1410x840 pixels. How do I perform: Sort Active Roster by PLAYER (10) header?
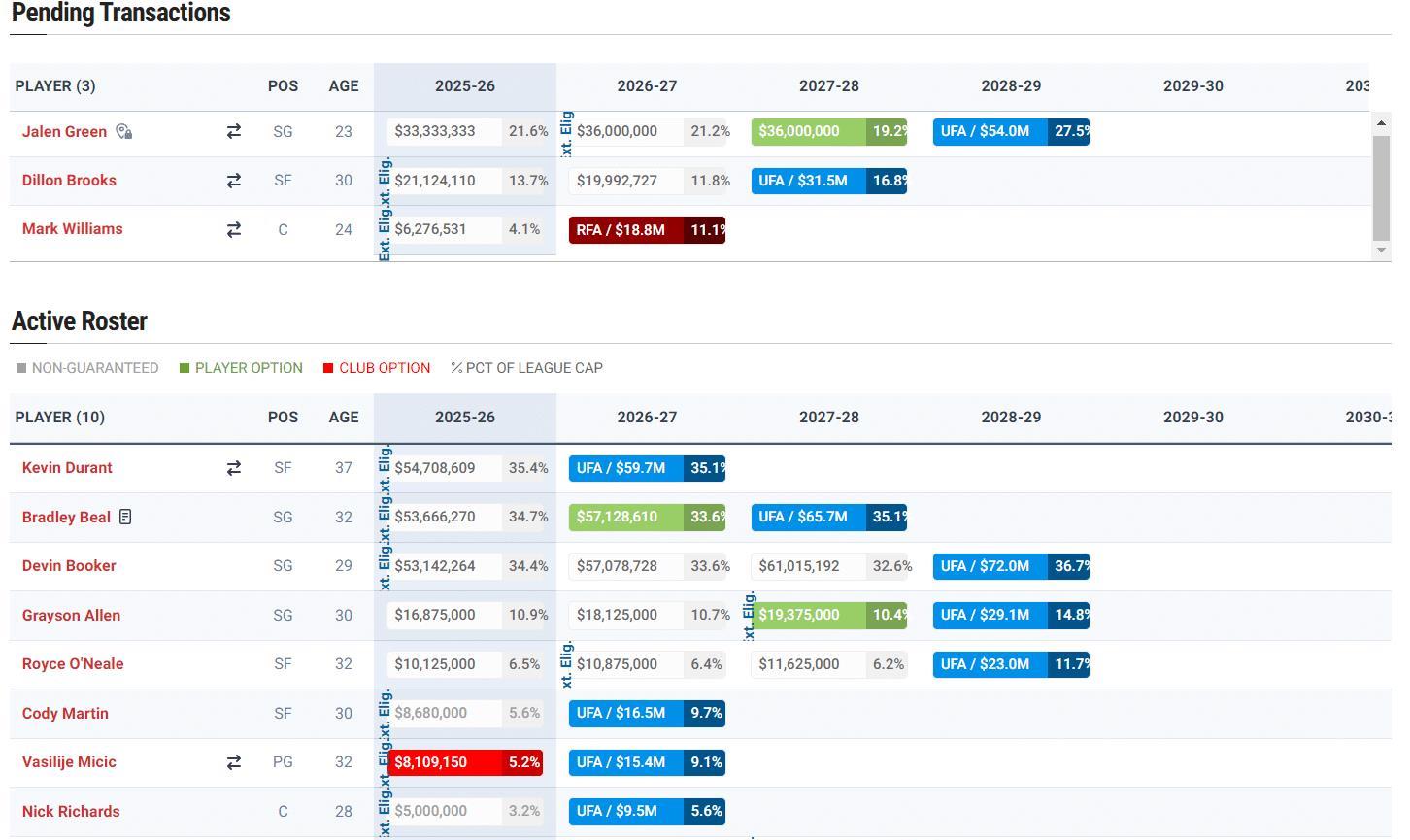click(60, 418)
